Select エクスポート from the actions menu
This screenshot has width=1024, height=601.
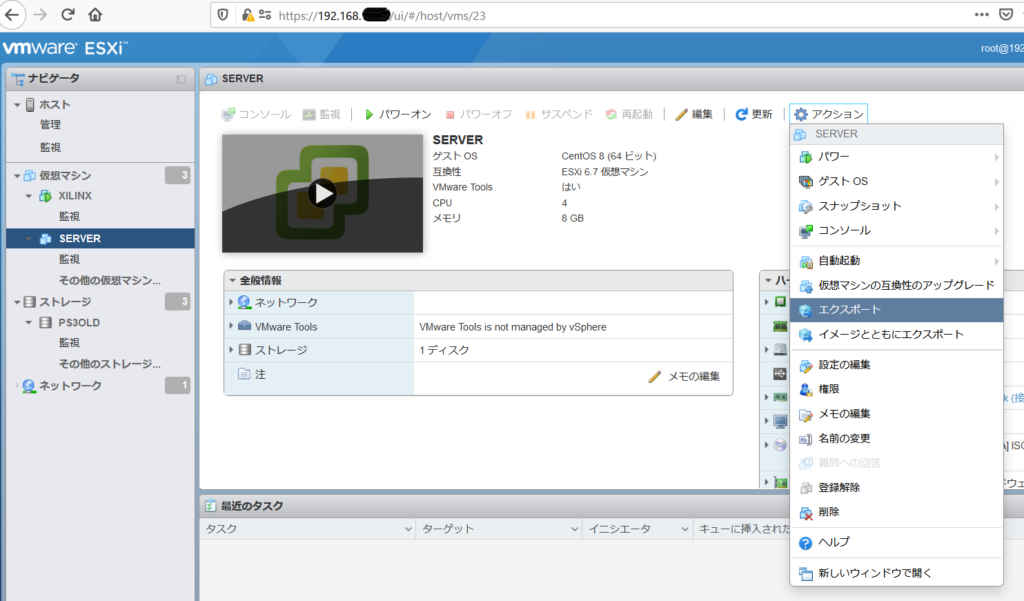pyautogui.click(x=846, y=310)
